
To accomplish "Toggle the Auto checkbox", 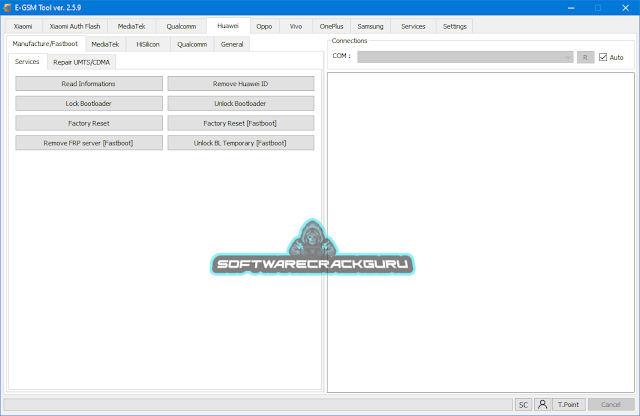I will click(x=603, y=57).
